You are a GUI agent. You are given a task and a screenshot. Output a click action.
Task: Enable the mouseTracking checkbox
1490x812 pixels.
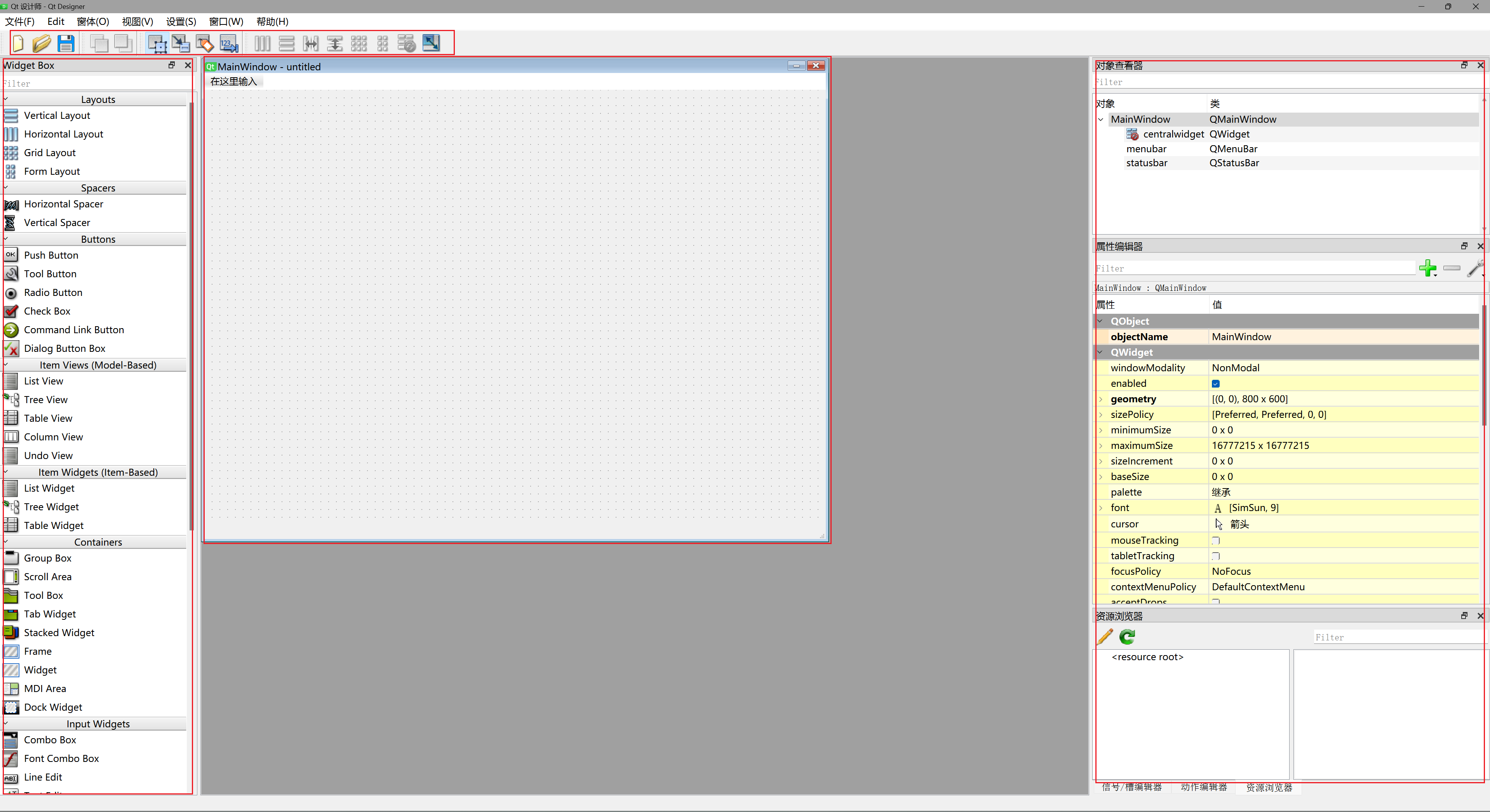tap(1216, 540)
